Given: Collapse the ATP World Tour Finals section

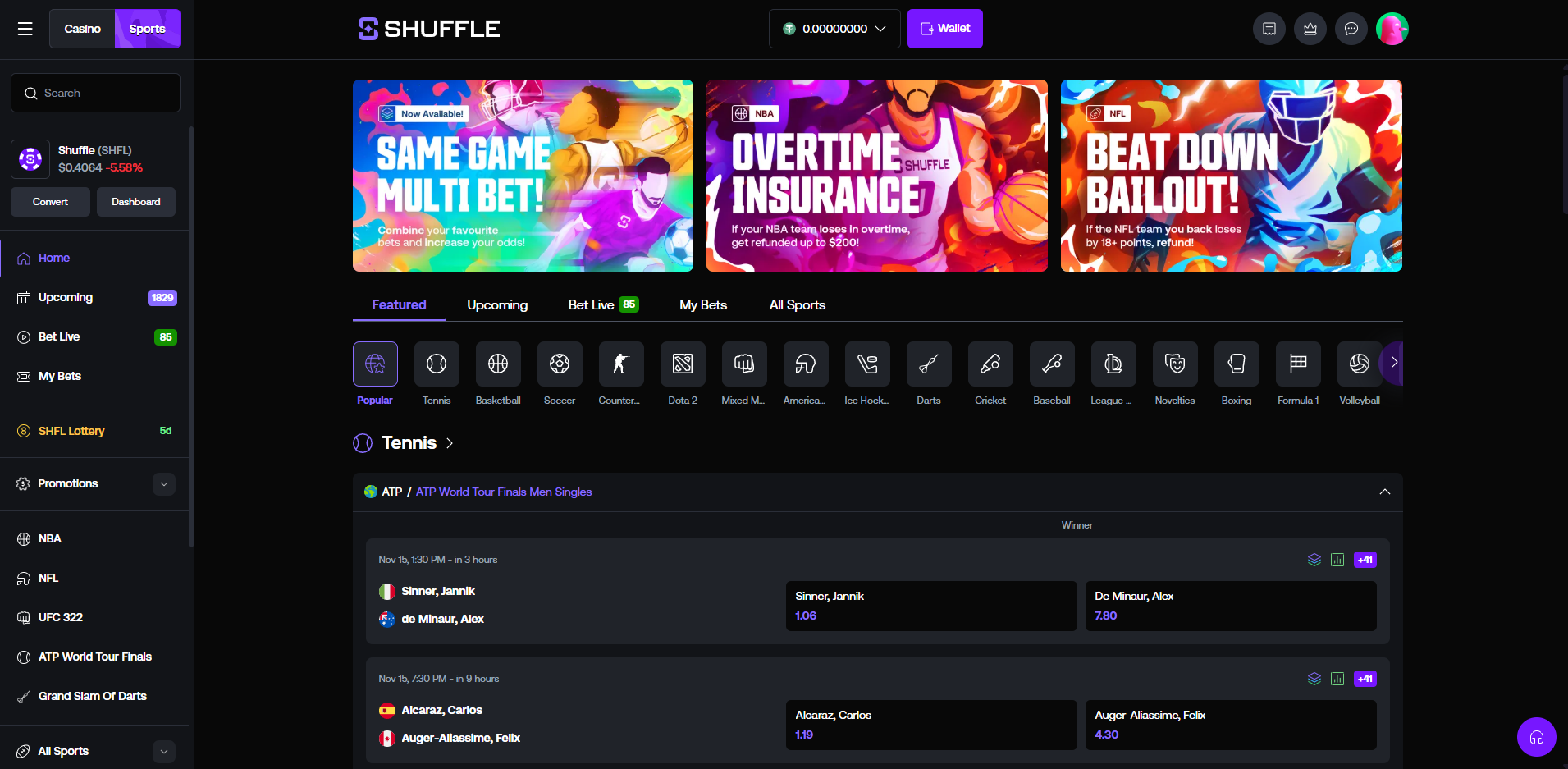Looking at the screenshot, I should click(1385, 492).
